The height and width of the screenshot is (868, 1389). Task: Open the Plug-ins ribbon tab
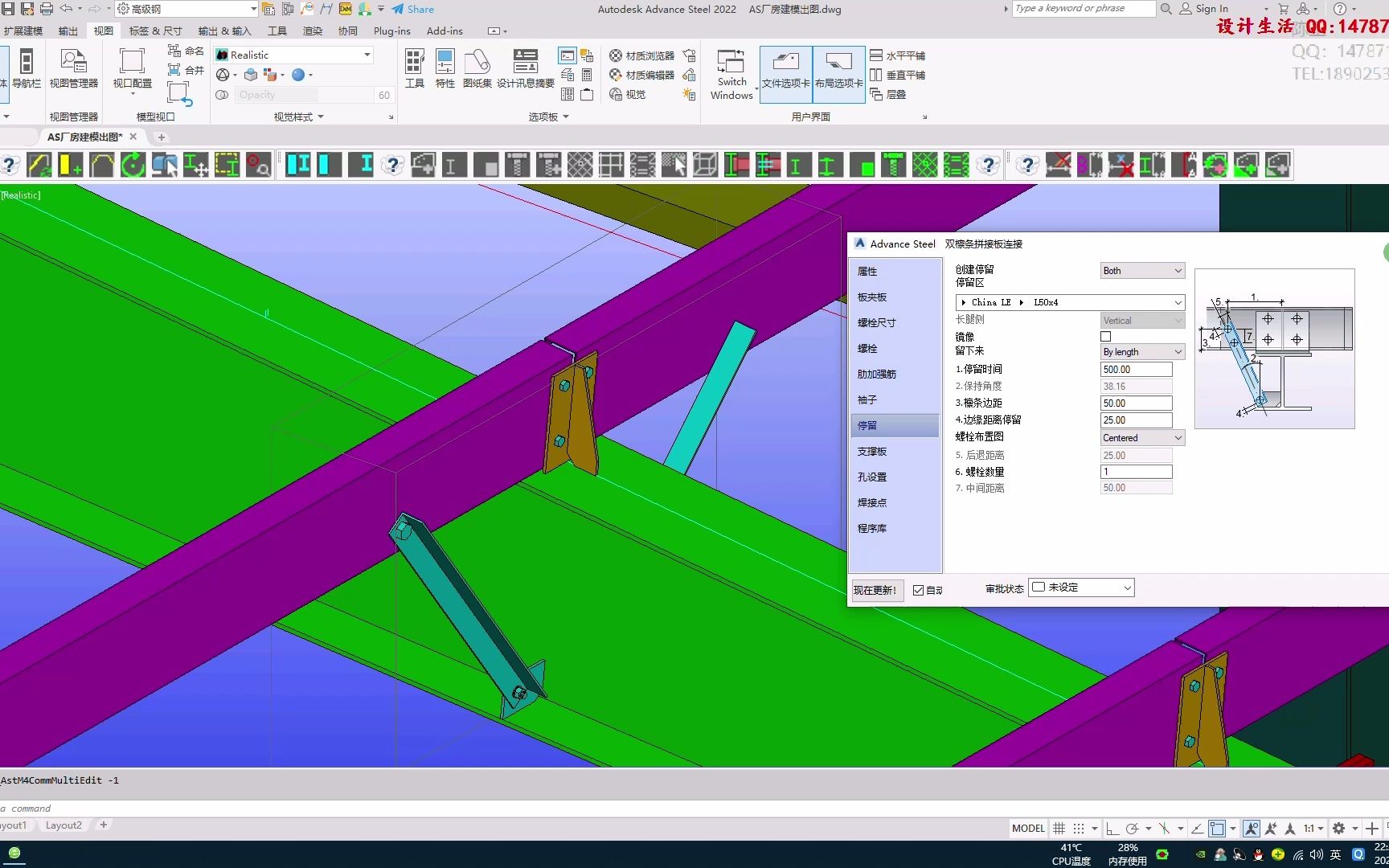tap(391, 31)
